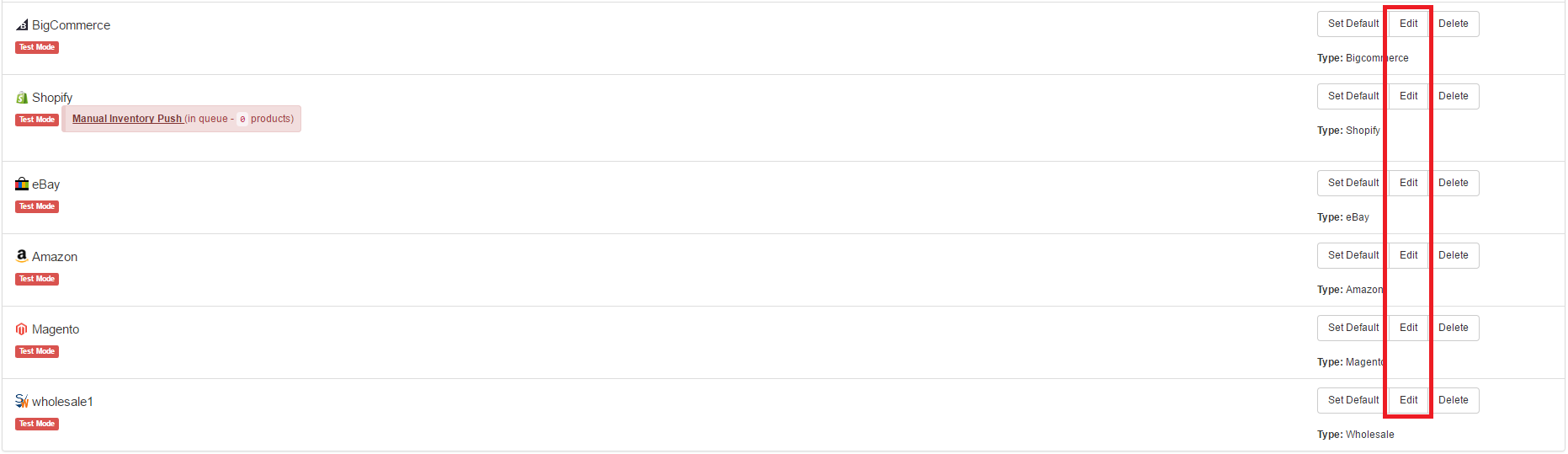
Task: Click the wholesale1 channel icon
Action: (22, 401)
